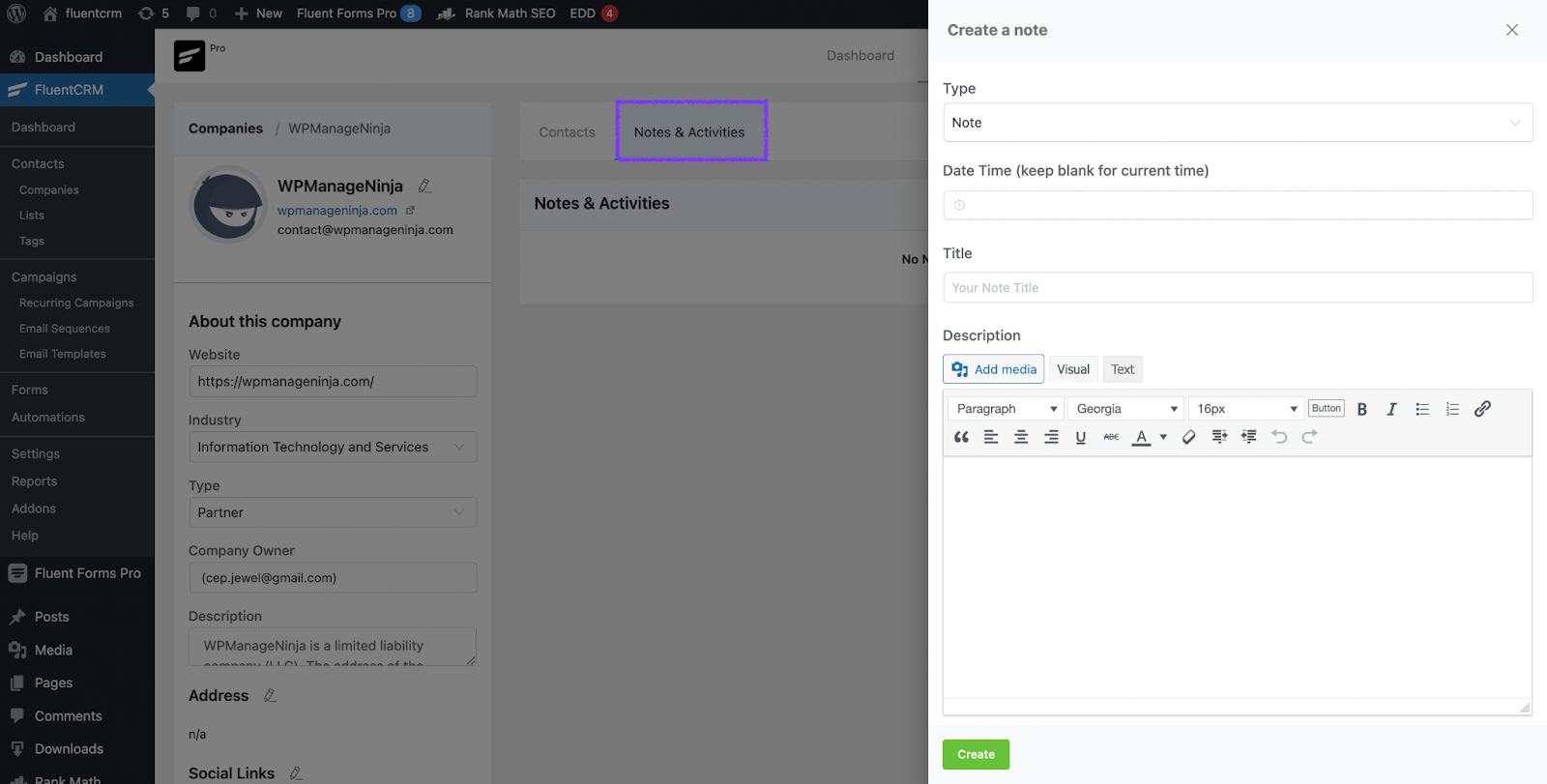Align text right in editor

(1051, 437)
